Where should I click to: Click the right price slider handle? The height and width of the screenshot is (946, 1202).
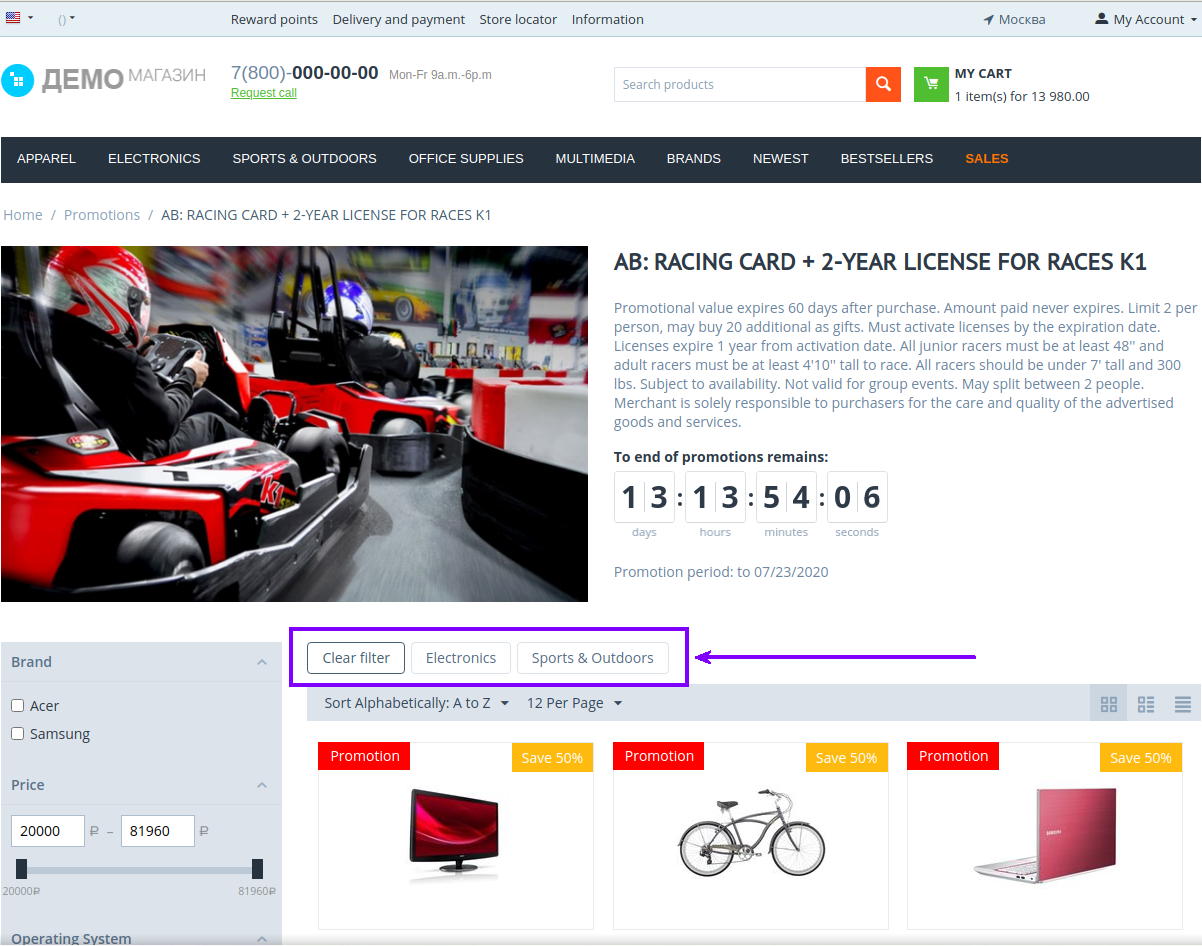click(x=257, y=869)
